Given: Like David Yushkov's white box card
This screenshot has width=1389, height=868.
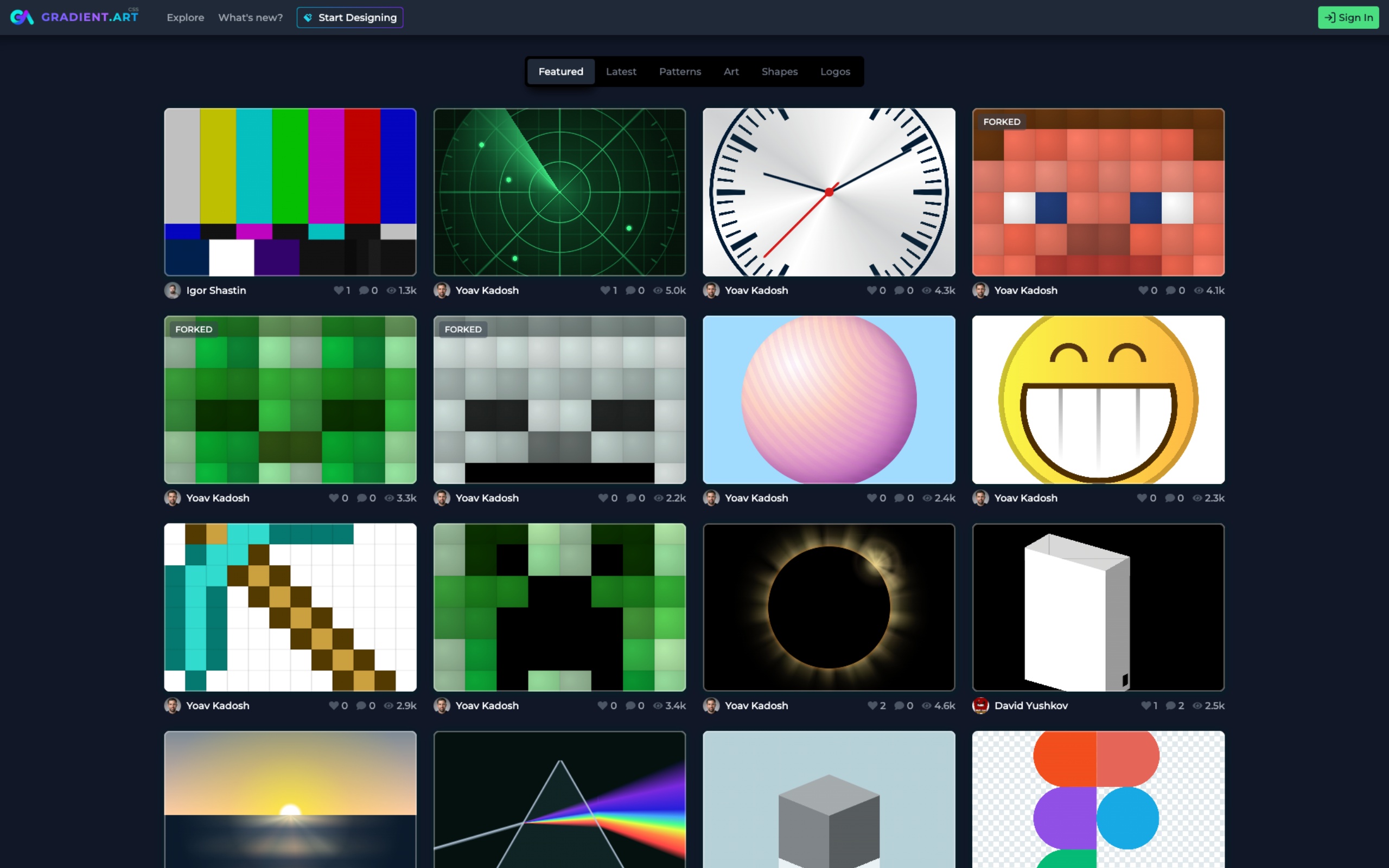Looking at the screenshot, I should click(1146, 706).
